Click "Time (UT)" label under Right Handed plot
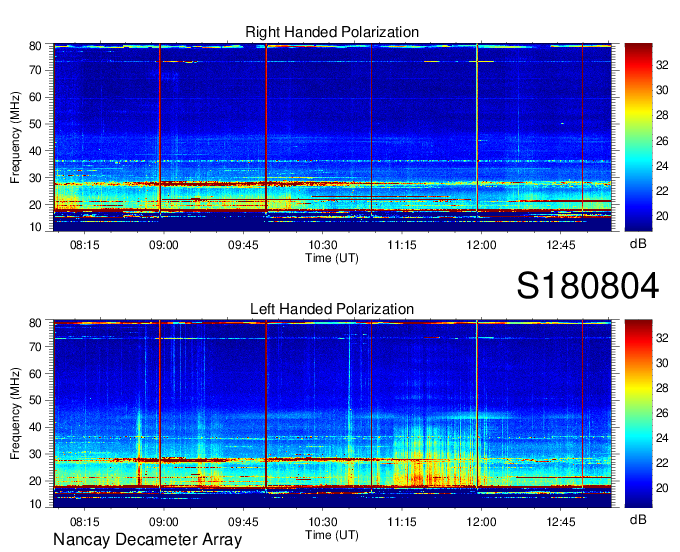Image resolution: width=680 pixels, height=552 pixels. [x=332, y=258]
